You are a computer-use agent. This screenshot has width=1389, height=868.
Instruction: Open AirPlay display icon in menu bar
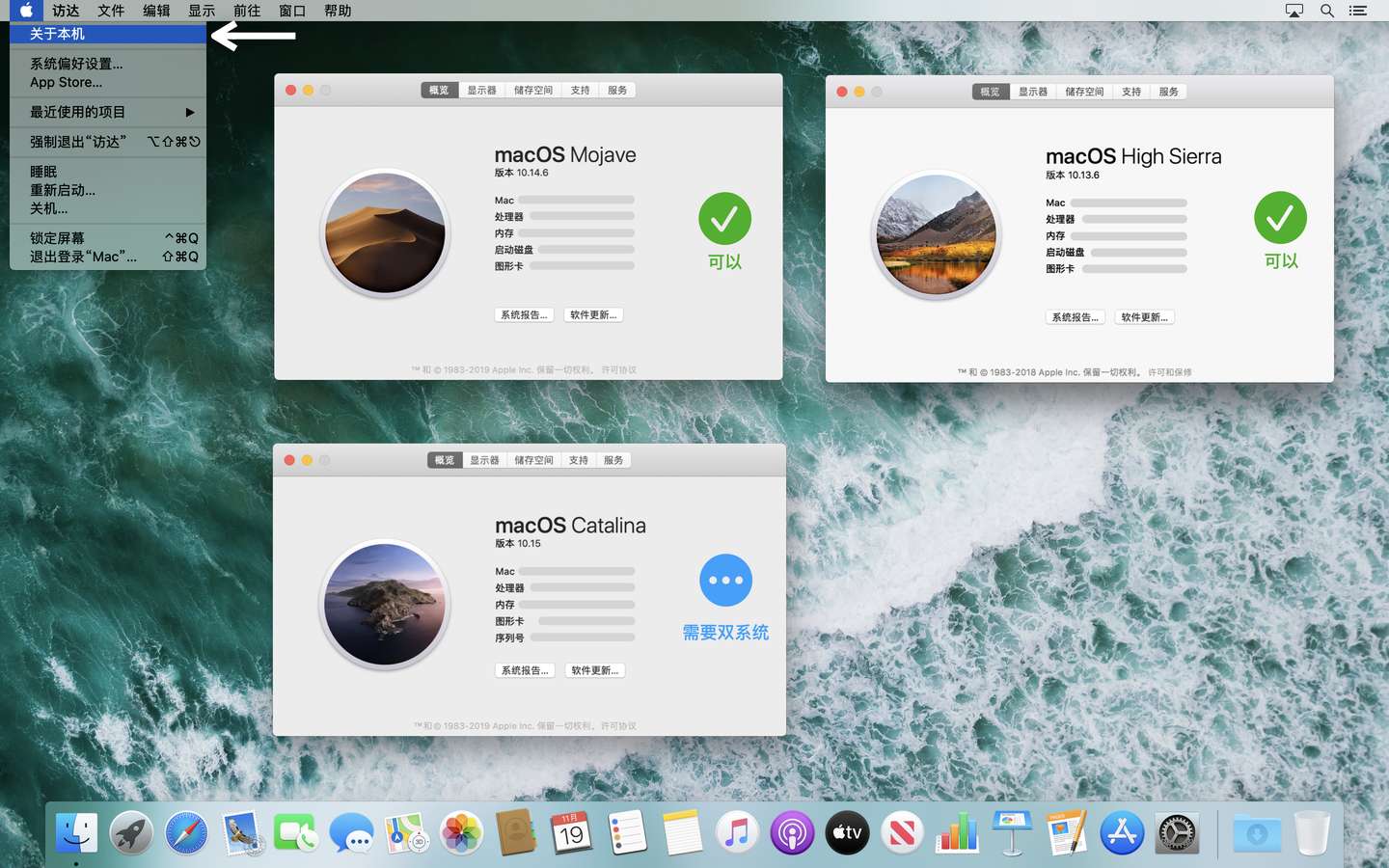pyautogui.click(x=1294, y=11)
